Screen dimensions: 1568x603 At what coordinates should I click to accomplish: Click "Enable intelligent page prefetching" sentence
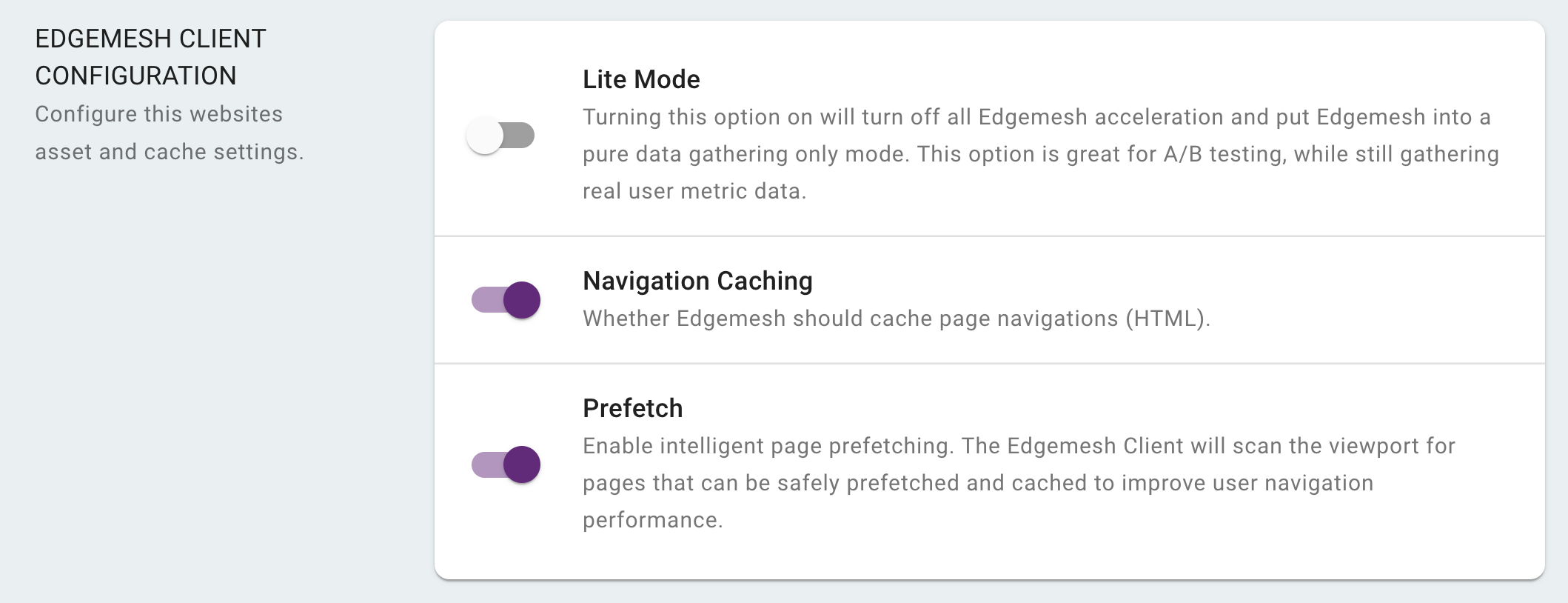coord(768,446)
